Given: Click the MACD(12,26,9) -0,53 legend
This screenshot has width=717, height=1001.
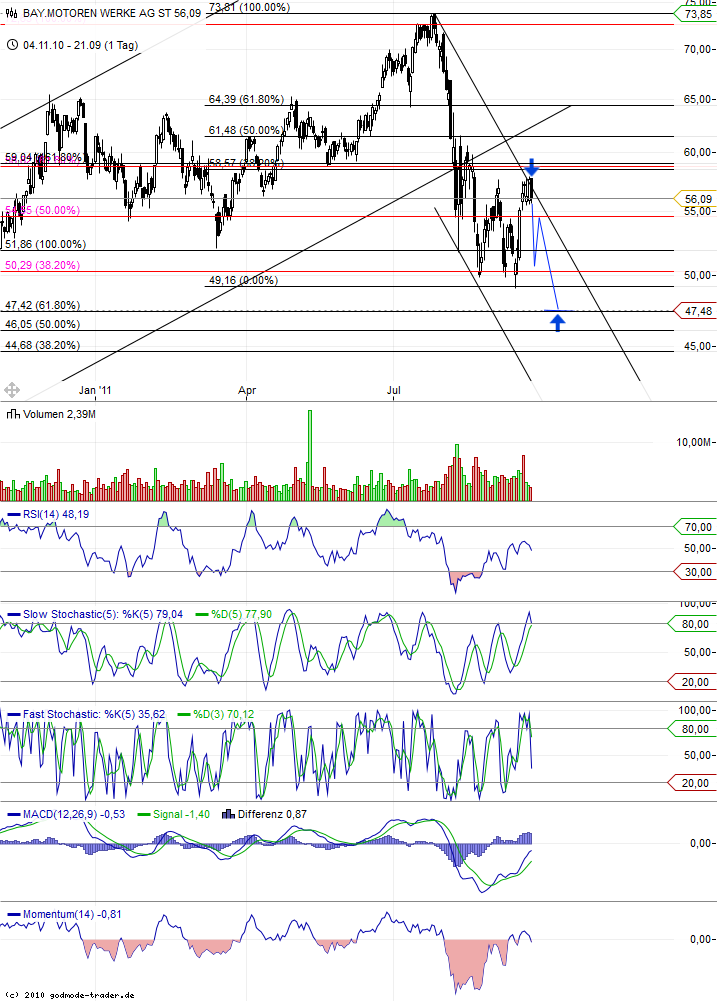Looking at the screenshot, I should click(x=66, y=814).
